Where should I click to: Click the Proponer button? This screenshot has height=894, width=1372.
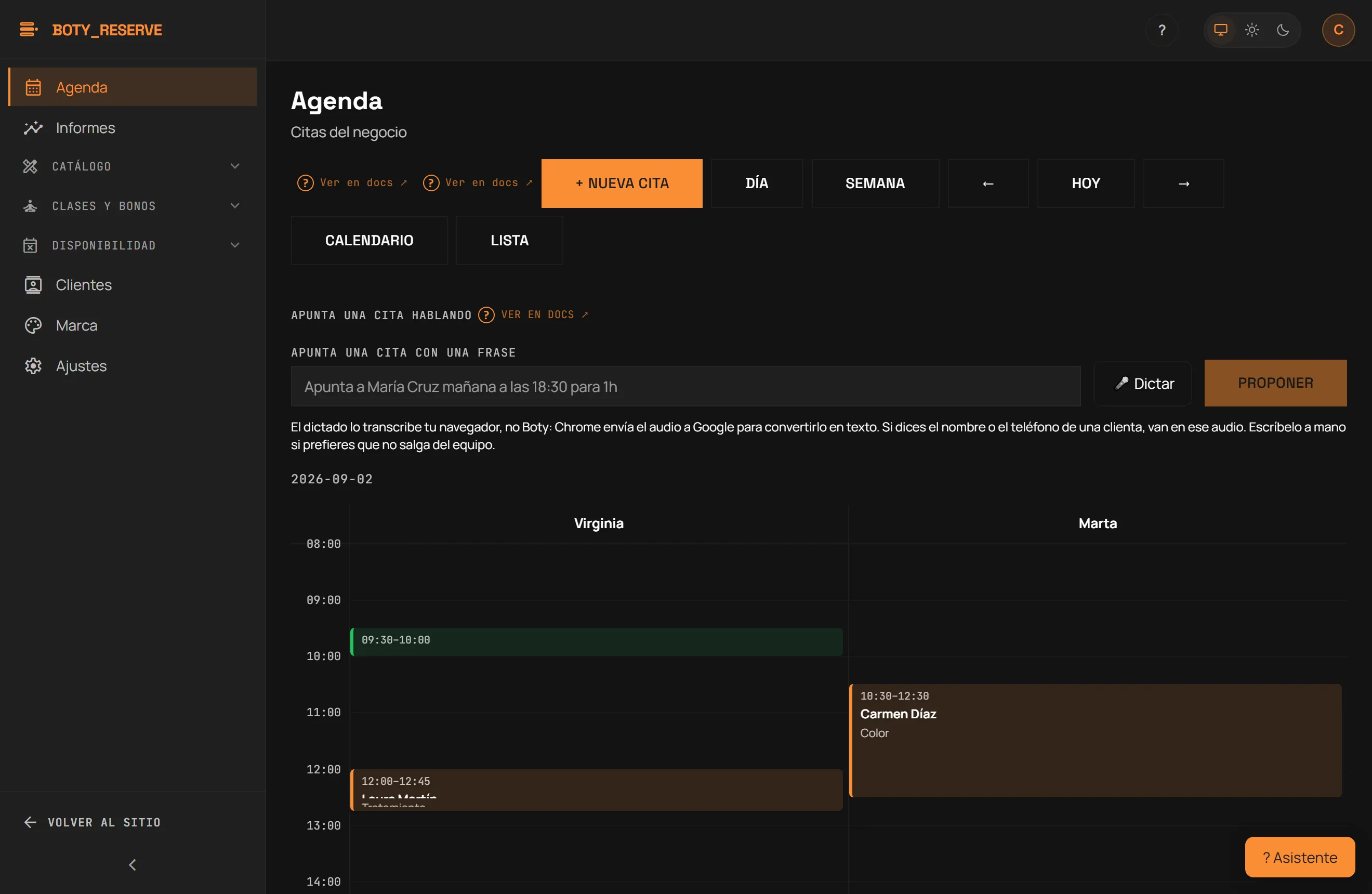pyautogui.click(x=1275, y=383)
